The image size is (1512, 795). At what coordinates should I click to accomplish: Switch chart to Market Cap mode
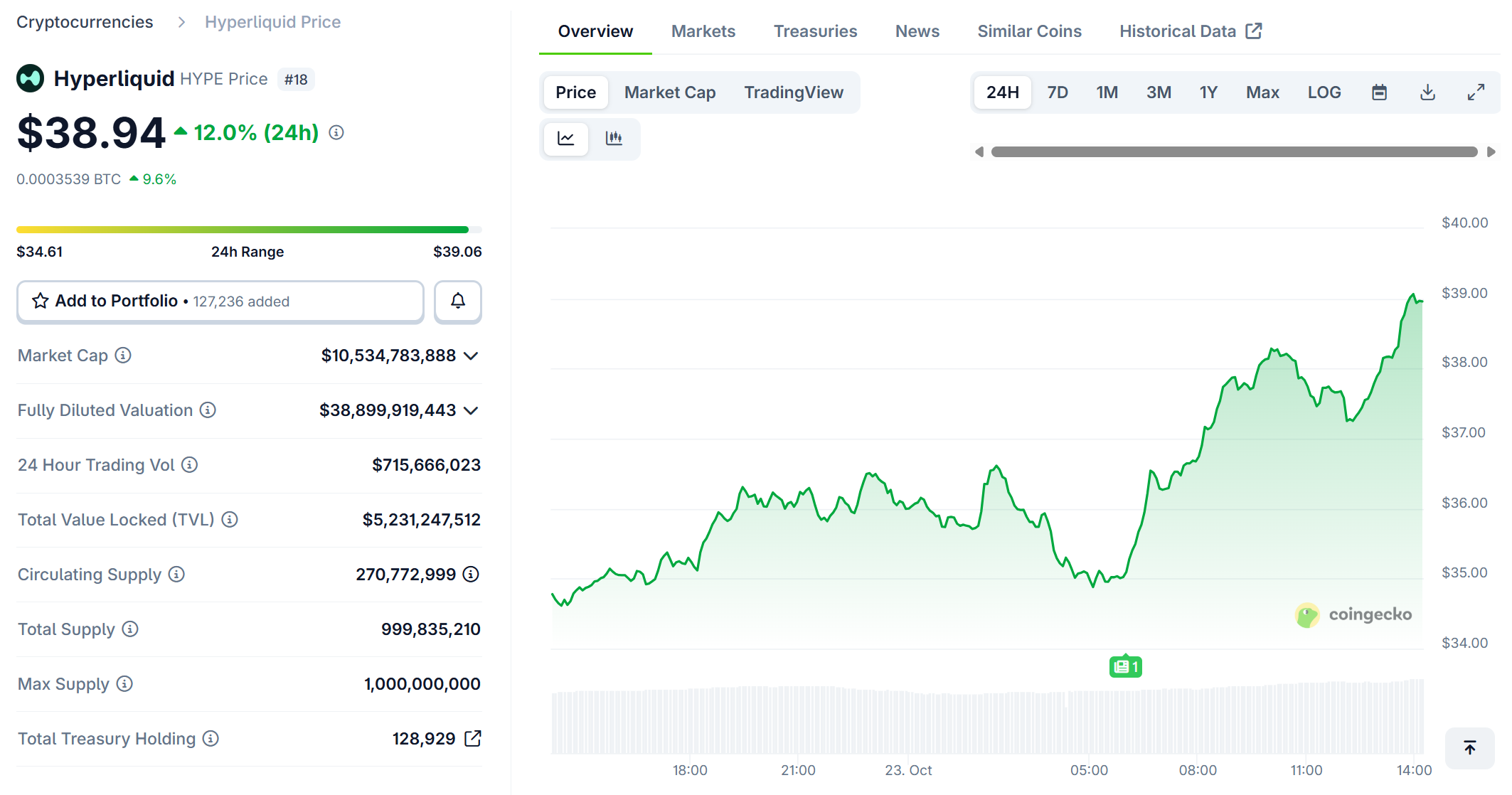click(669, 92)
